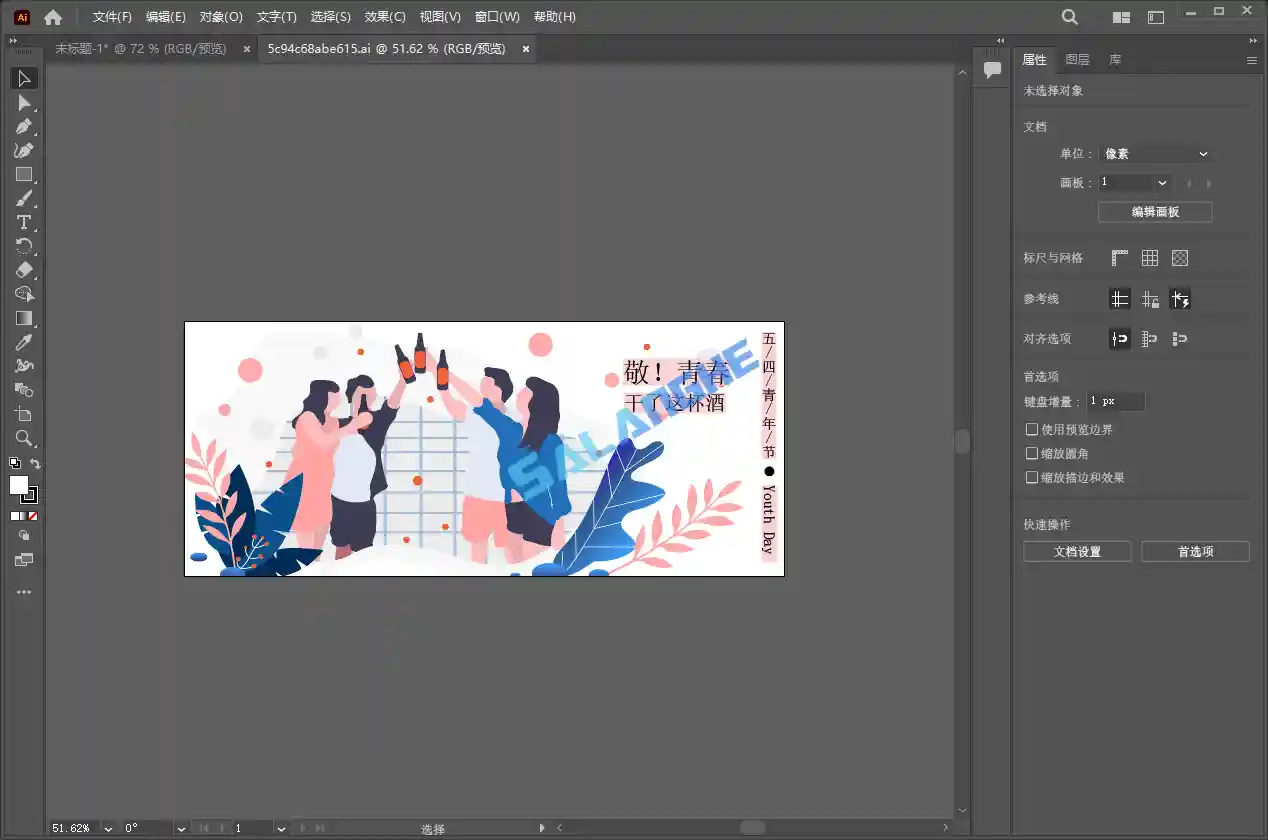Screen dimensions: 1268x840
Task: Switch to the 图层 panel tab
Action: click(x=1078, y=59)
